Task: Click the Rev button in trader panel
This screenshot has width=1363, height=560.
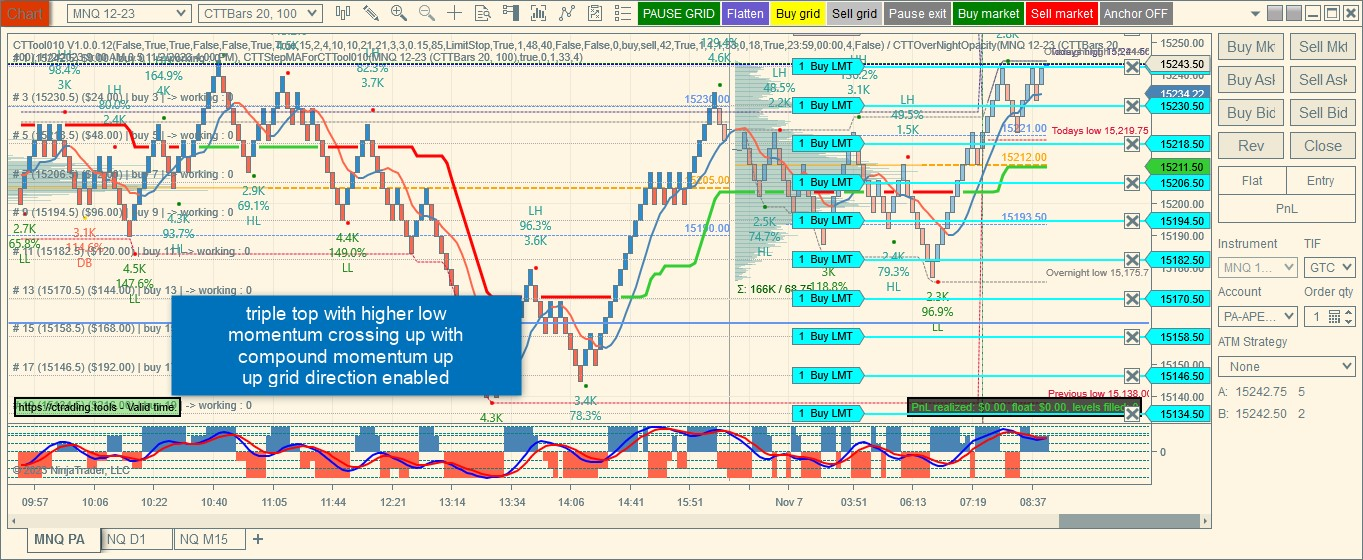Action: pos(1251,145)
